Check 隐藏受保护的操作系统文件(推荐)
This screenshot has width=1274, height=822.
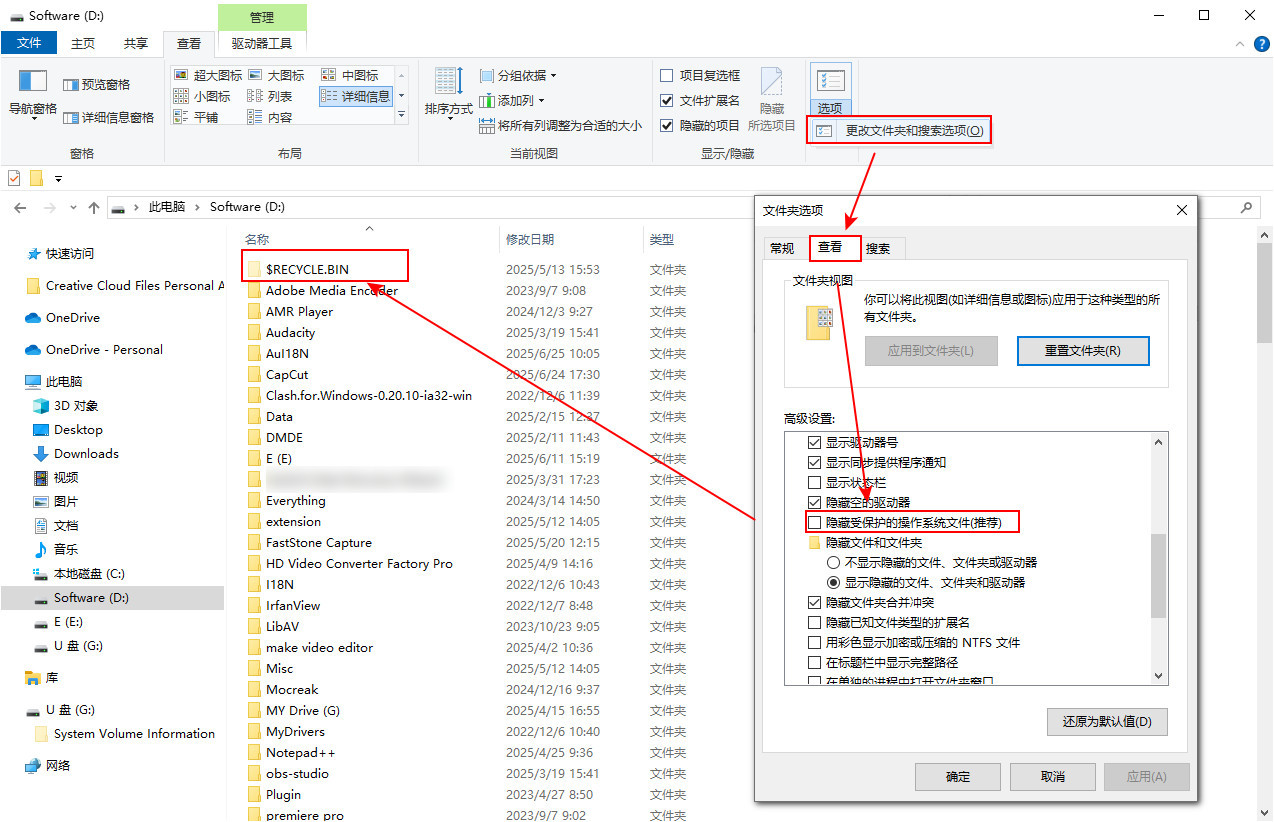pos(815,522)
